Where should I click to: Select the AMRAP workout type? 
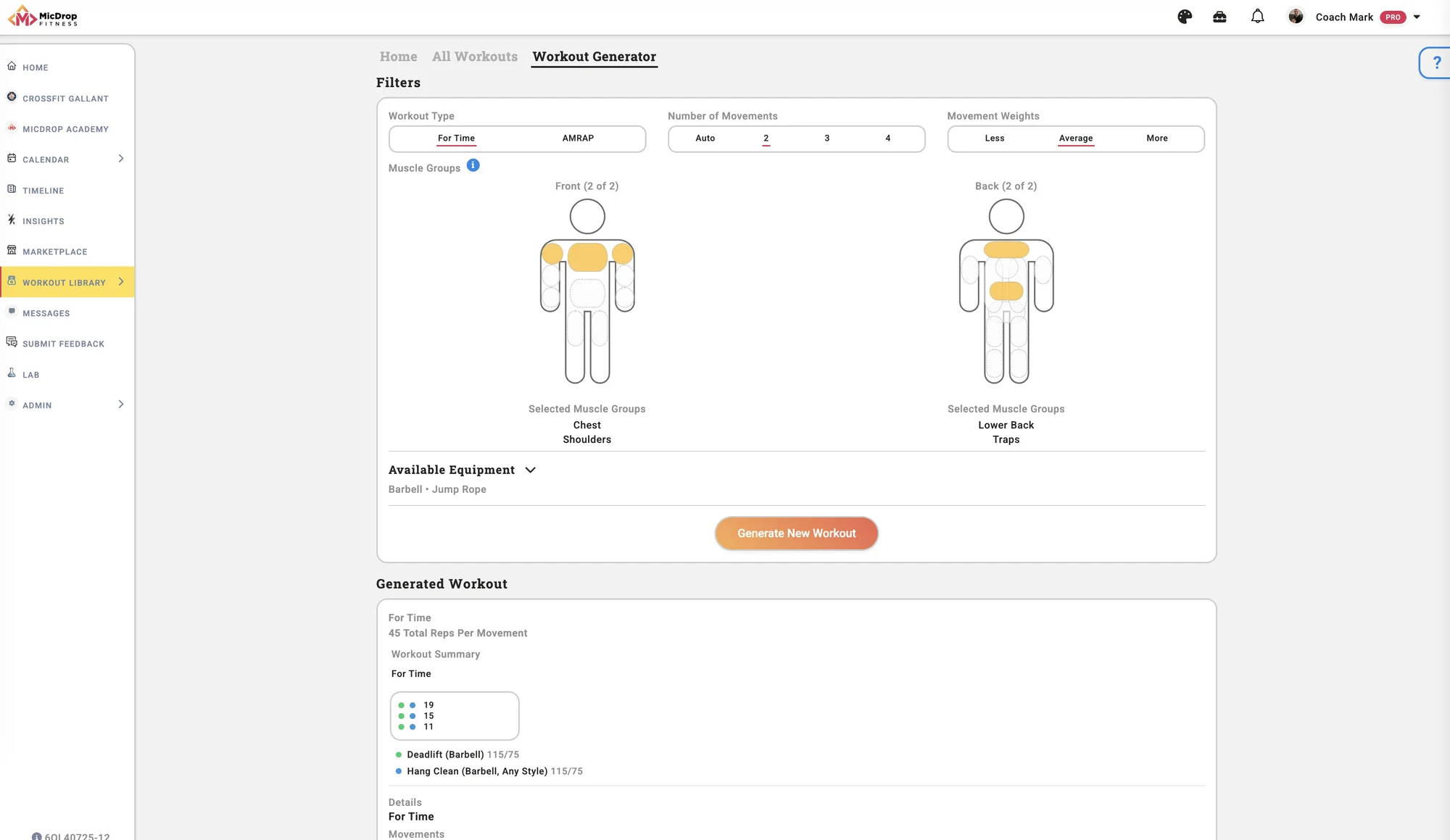[578, 138]
